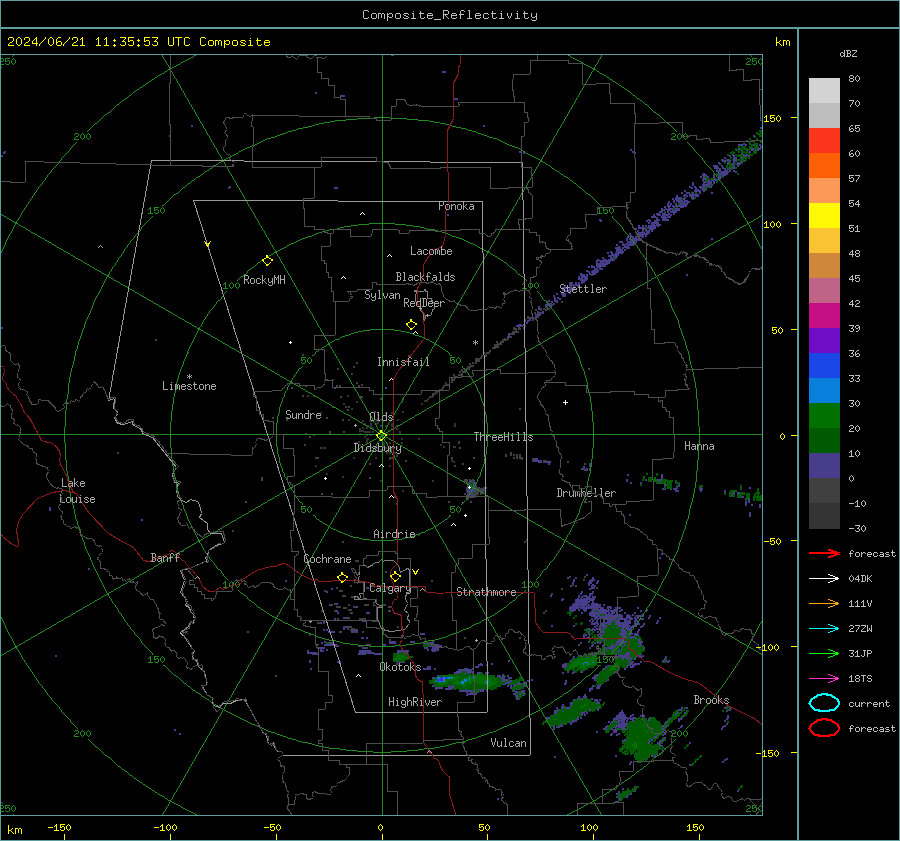Click the red forecast ellipse in legend
The height and width of the screenshot is (841, 900).
(824, 728)
